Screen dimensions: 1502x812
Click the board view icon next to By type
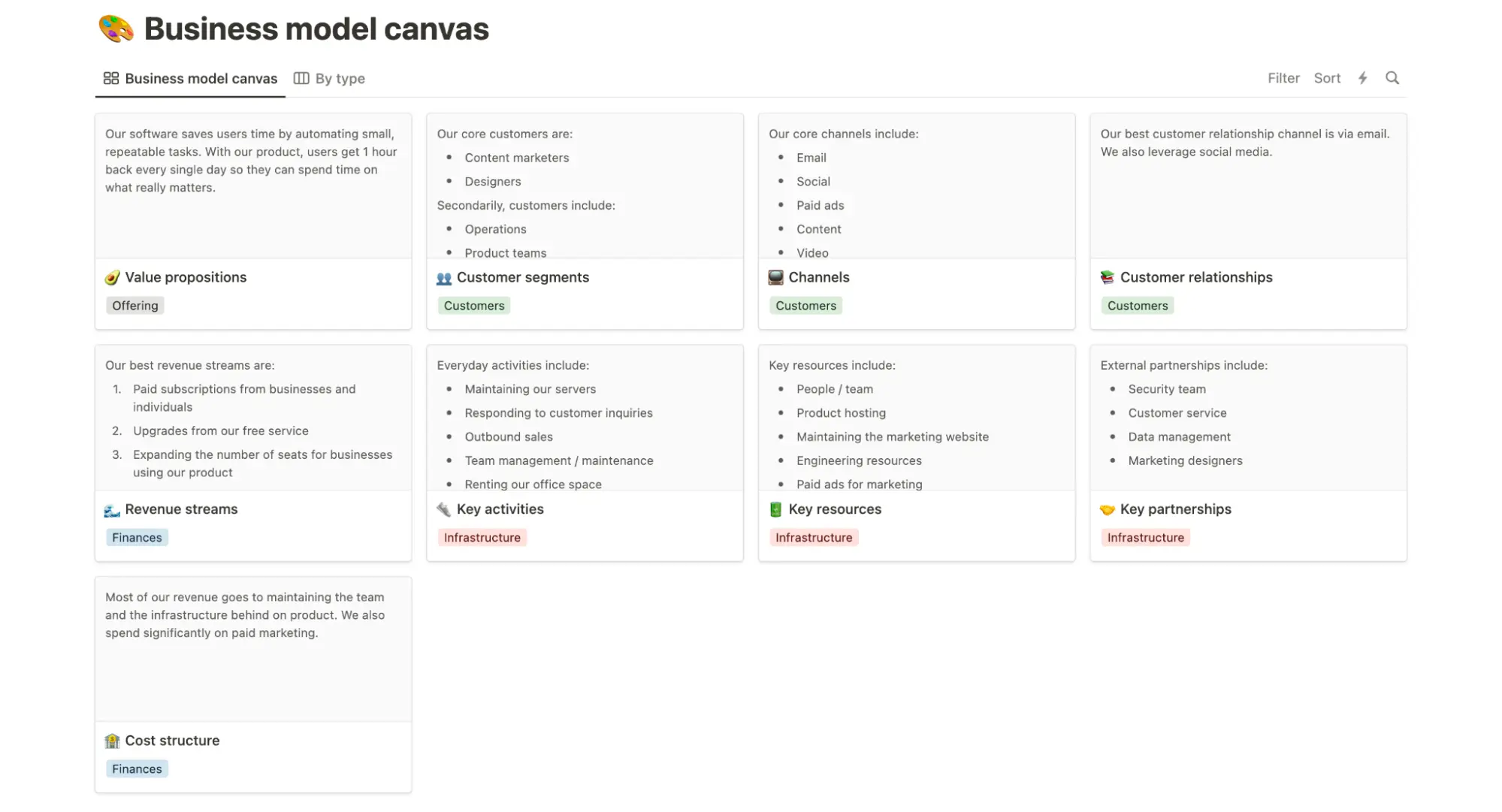[301, 77]
